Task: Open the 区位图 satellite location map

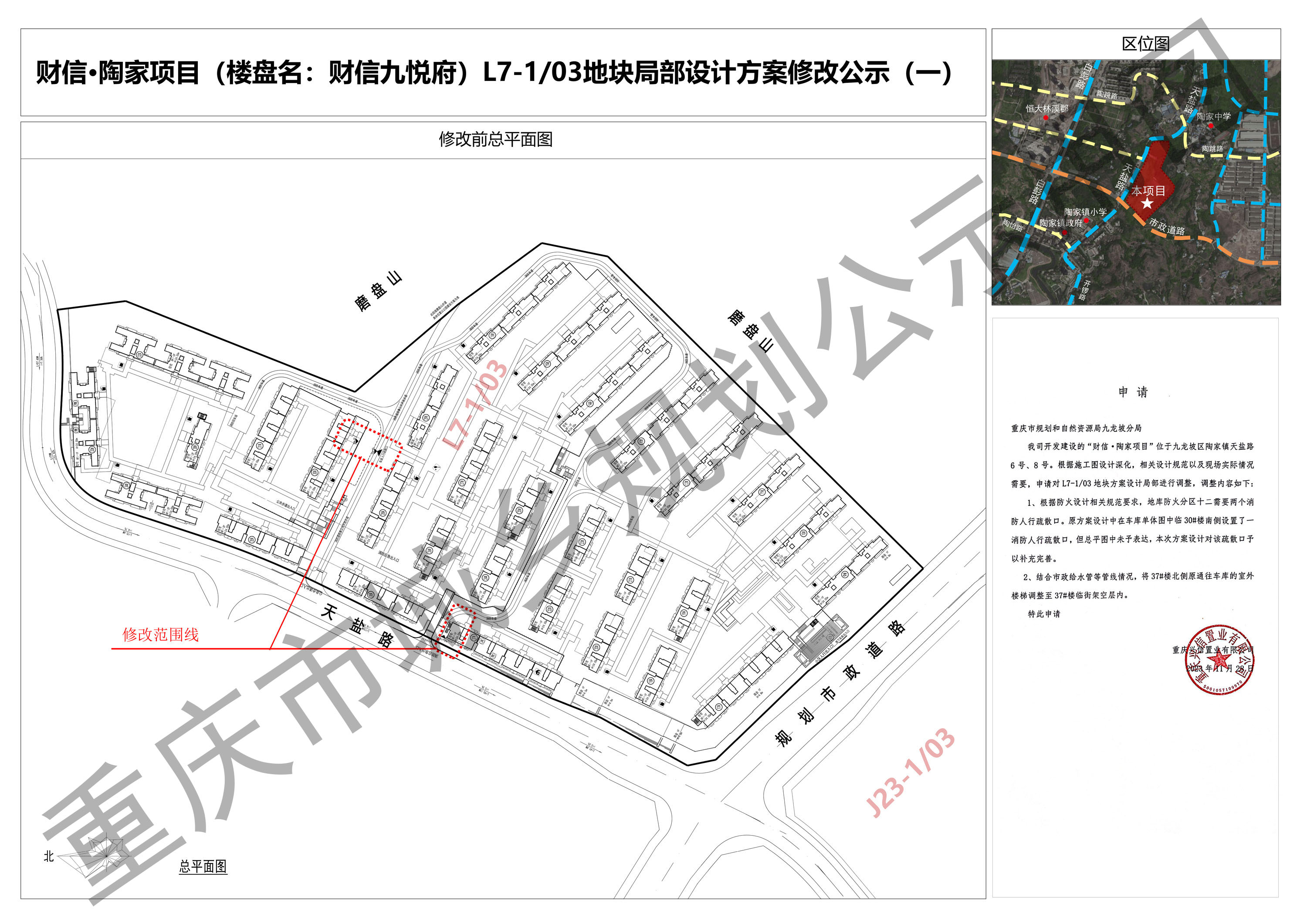Action: click(x=1136, y=182)
